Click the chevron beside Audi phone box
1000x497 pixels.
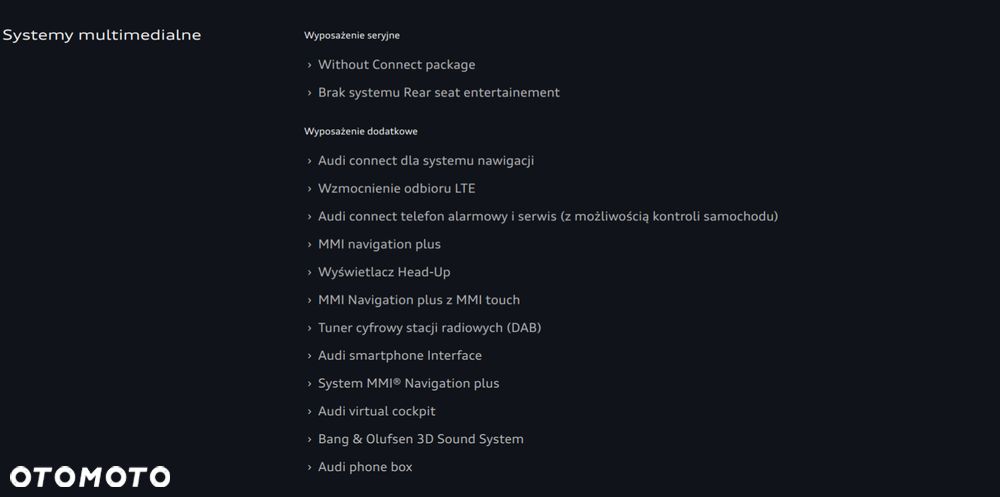coord(310,467)
